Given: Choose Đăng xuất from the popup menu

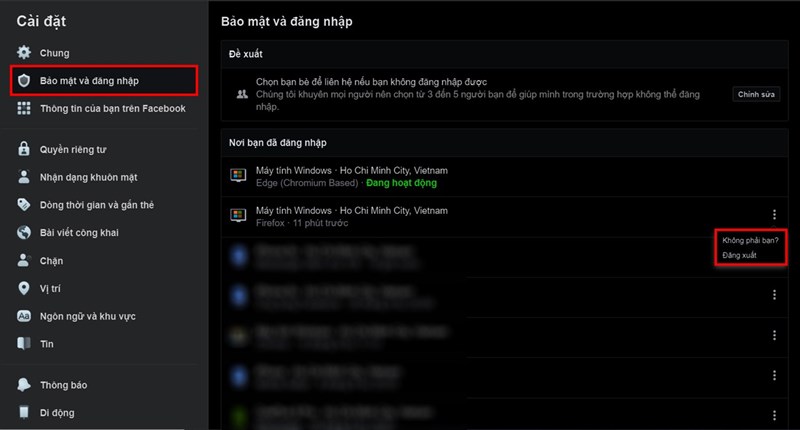Looking at the screenshot, I should click(739, 255).
